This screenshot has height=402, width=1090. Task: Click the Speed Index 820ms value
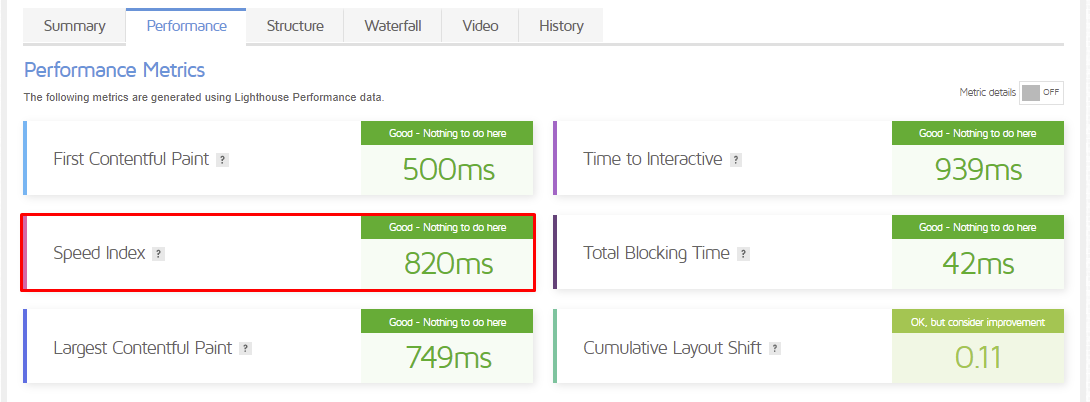448,264
